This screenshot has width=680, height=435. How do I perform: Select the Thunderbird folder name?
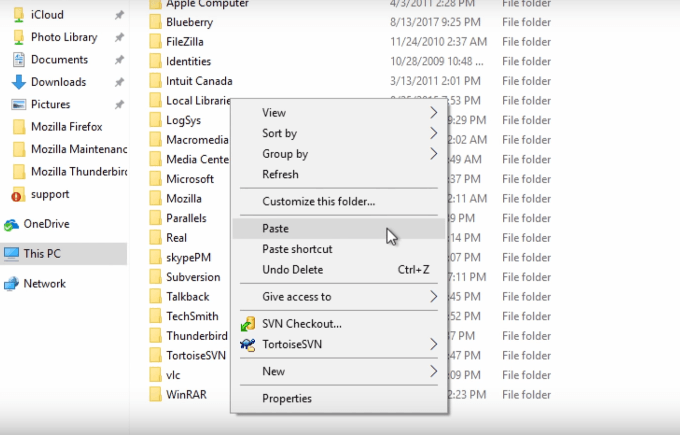pos(197,336)
